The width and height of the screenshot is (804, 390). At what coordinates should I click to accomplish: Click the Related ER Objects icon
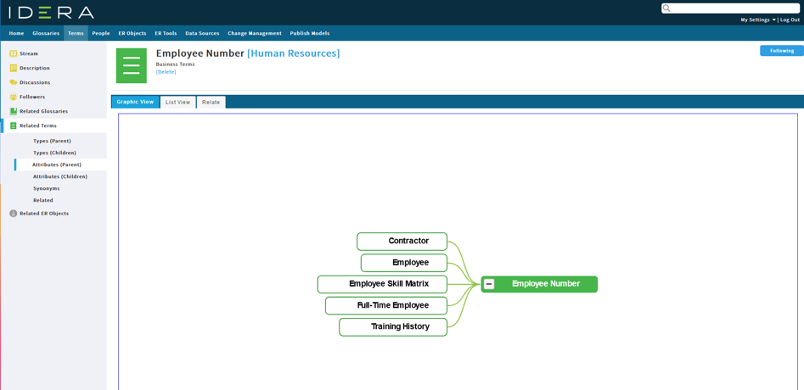(x=13, y=213)
